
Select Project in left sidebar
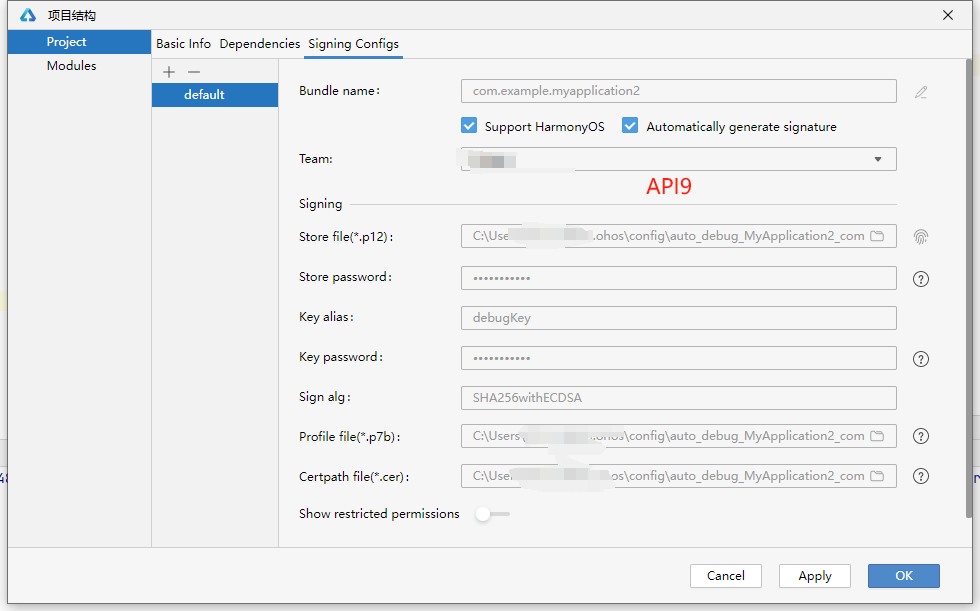(x=79, y=42)
